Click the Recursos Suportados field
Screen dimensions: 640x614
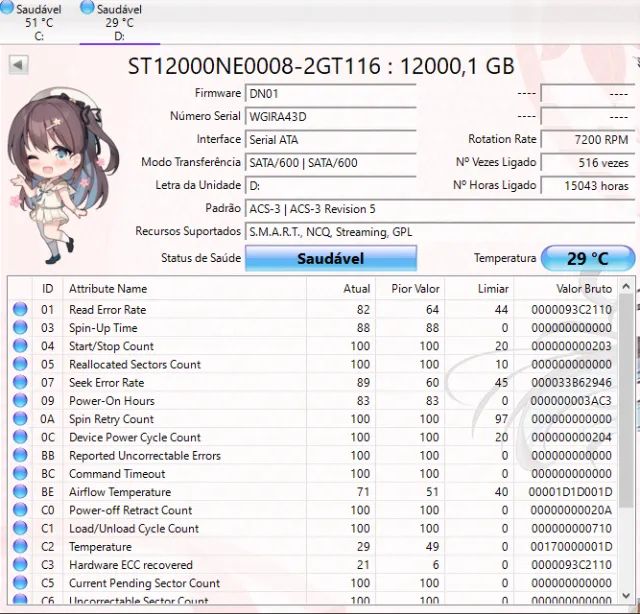[440, 232]
